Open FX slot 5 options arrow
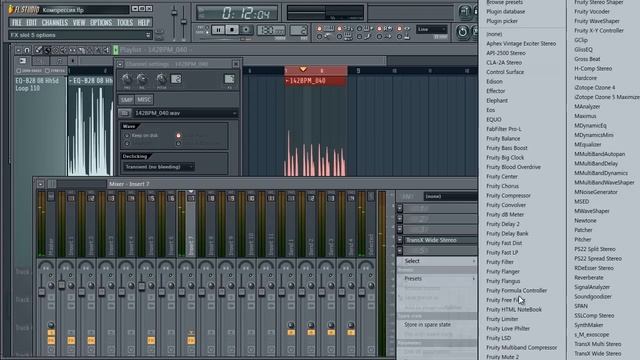 (400, 251)
